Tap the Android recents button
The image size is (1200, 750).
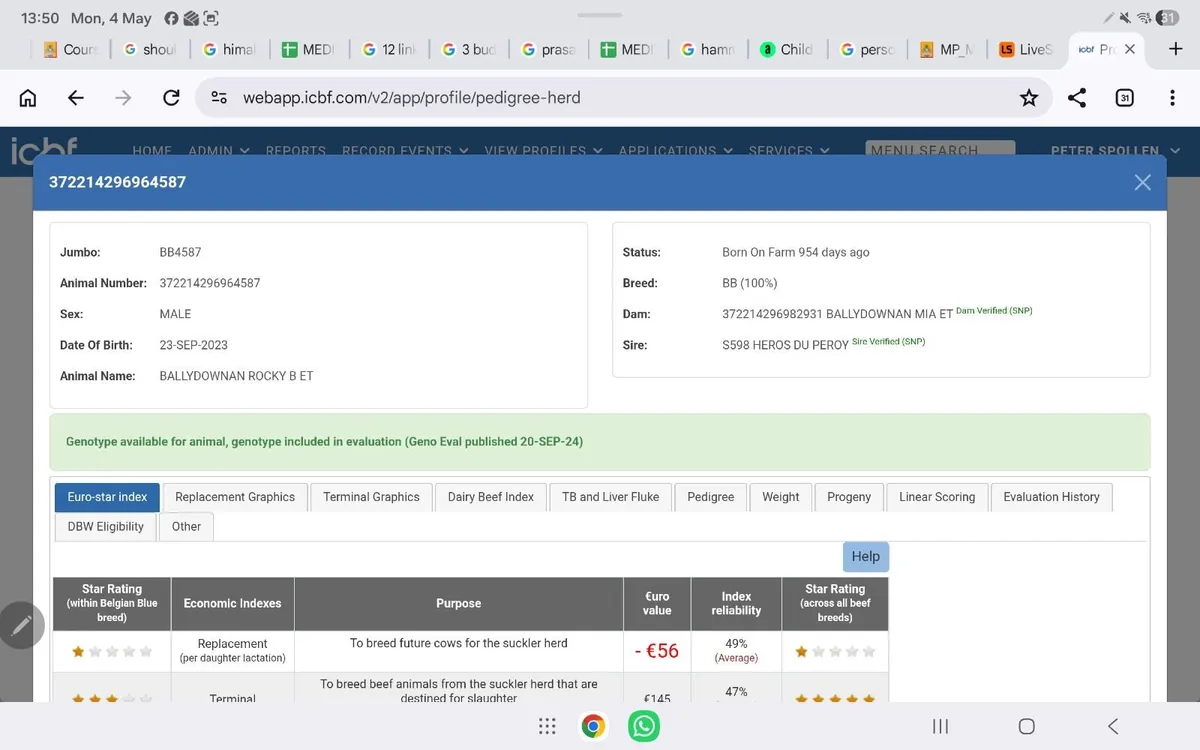[940, 727]
